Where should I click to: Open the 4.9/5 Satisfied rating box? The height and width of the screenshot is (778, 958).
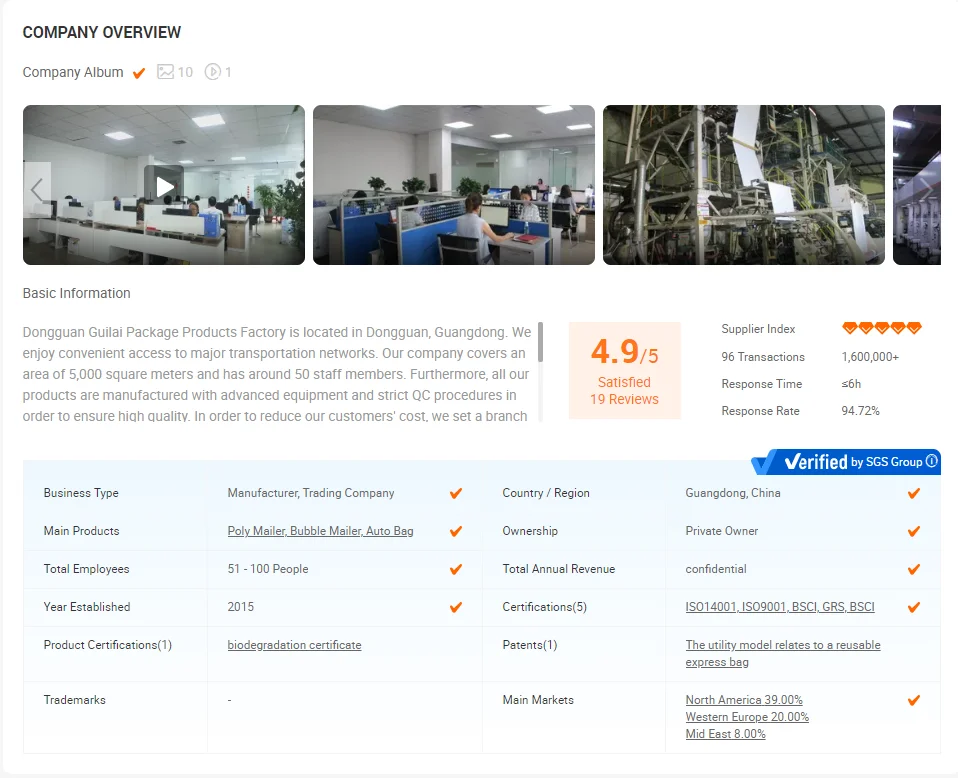coord(624,370)
